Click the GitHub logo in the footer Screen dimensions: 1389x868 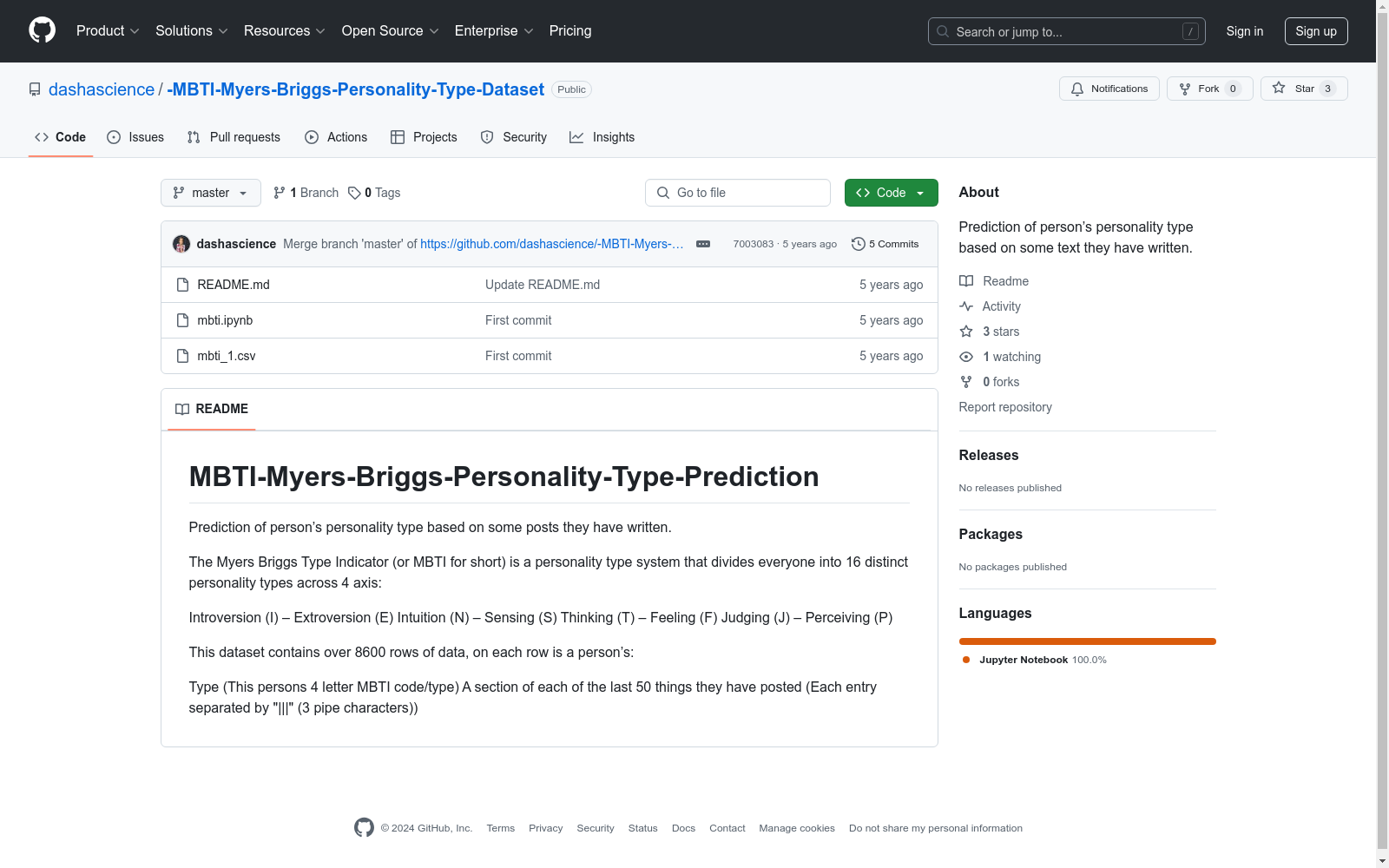click(x=364, y=828)
